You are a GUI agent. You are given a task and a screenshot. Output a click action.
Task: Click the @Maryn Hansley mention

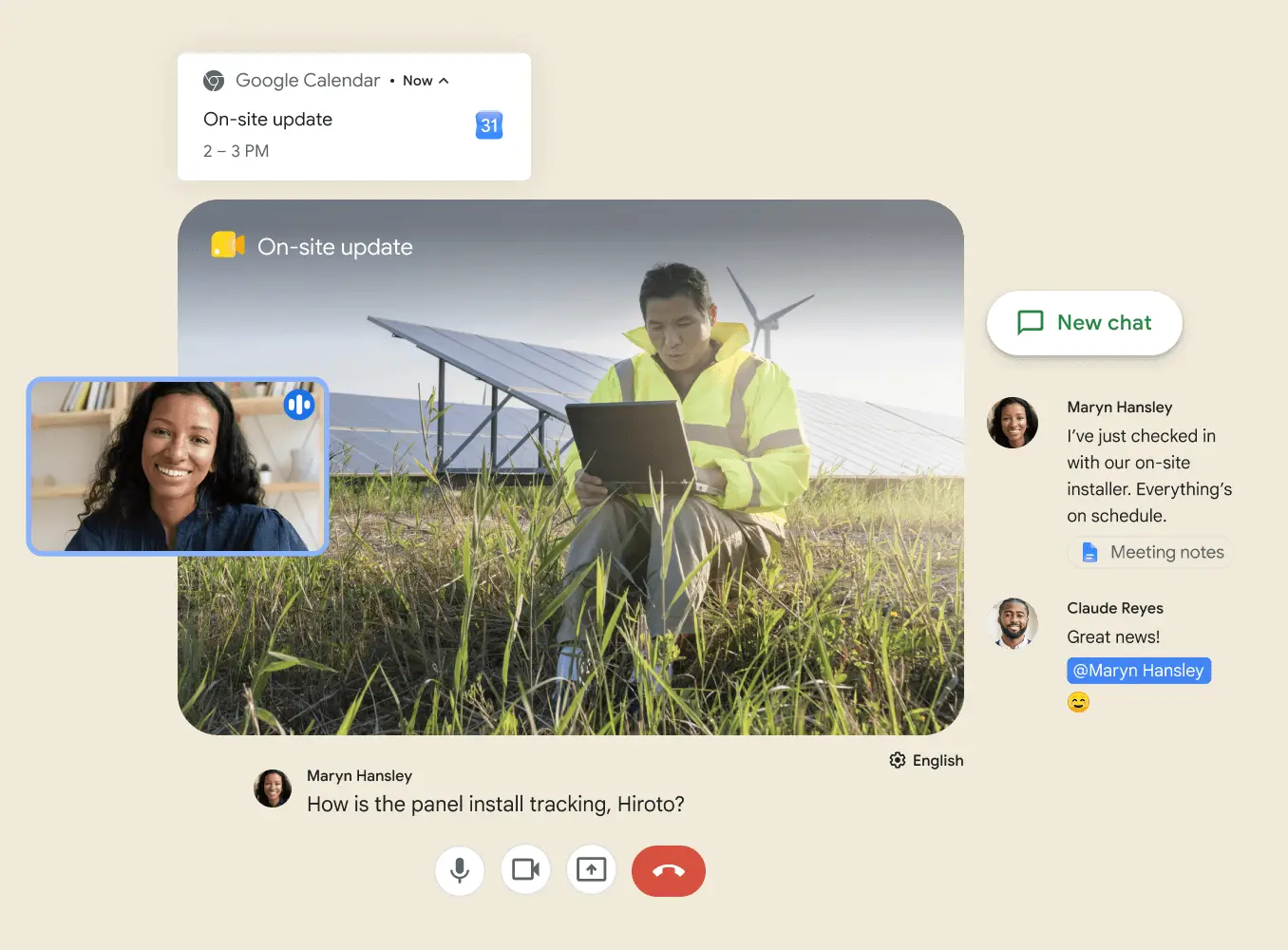(1139, 671)
